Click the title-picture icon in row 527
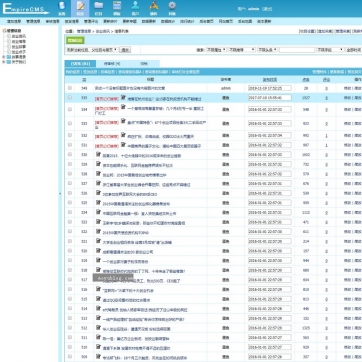This screenshot has width=362, height=362. coord(98,183)
